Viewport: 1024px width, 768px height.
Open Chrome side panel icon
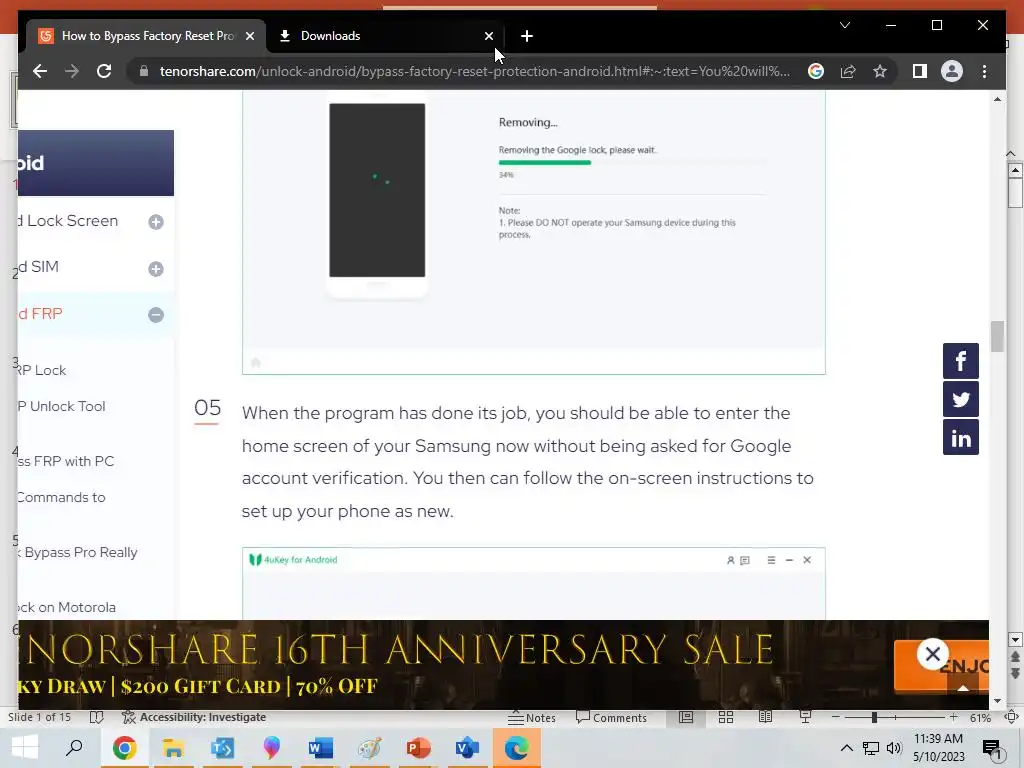[920, 71]
